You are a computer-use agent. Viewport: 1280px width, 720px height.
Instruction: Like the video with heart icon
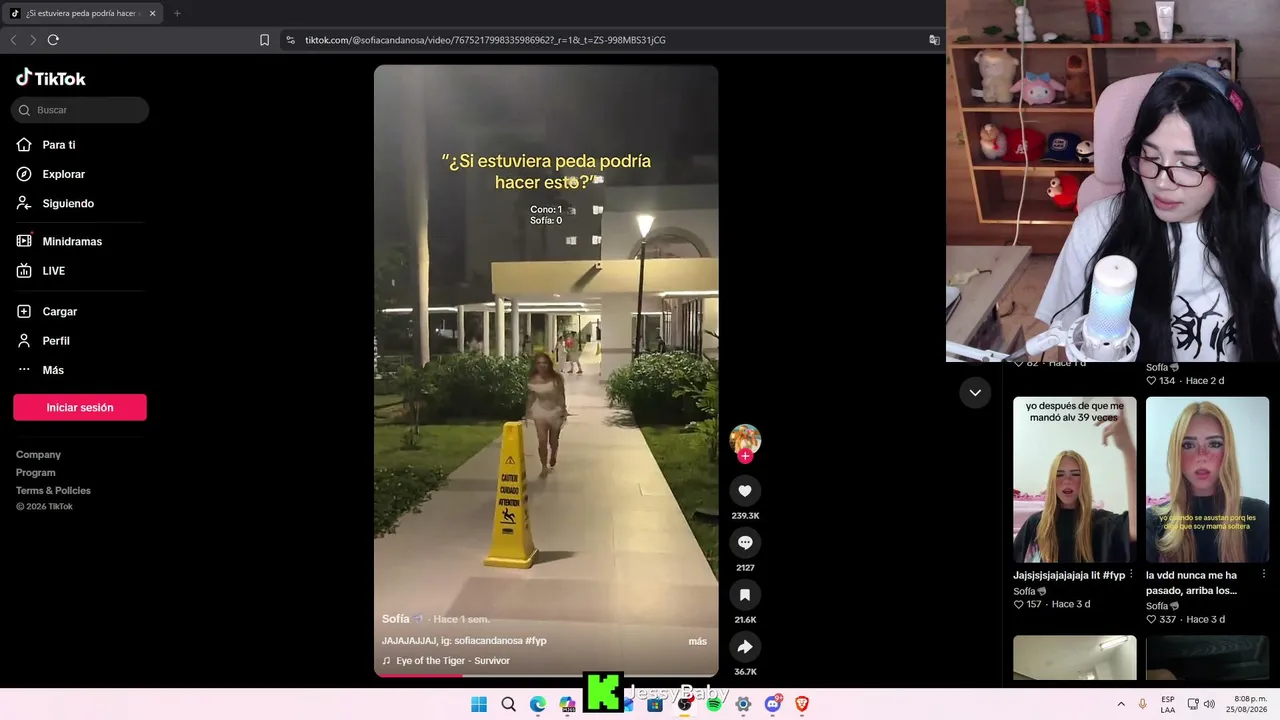click(x=745, y=490)
